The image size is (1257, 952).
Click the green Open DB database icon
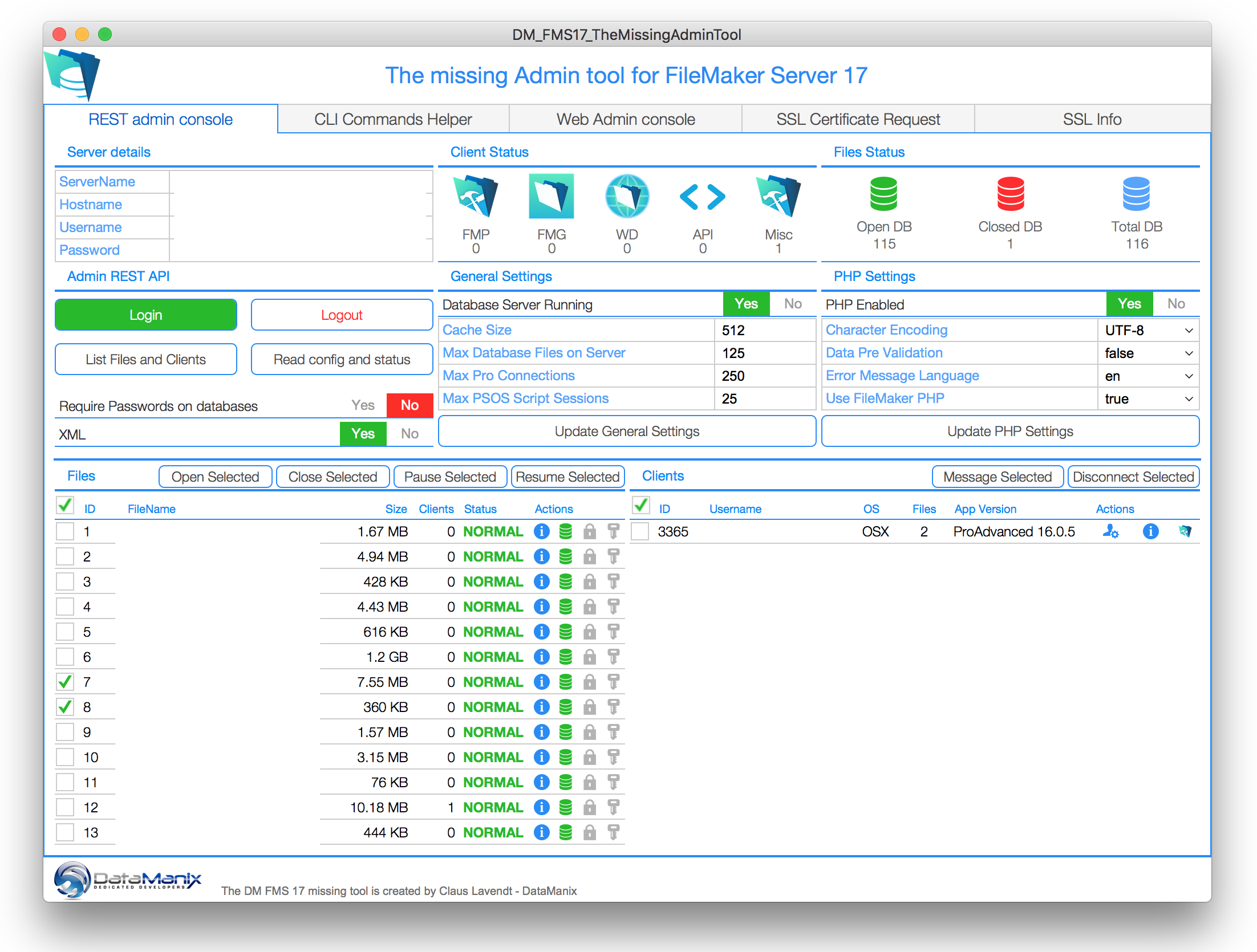pyautogui.click(x=883, y=194)
